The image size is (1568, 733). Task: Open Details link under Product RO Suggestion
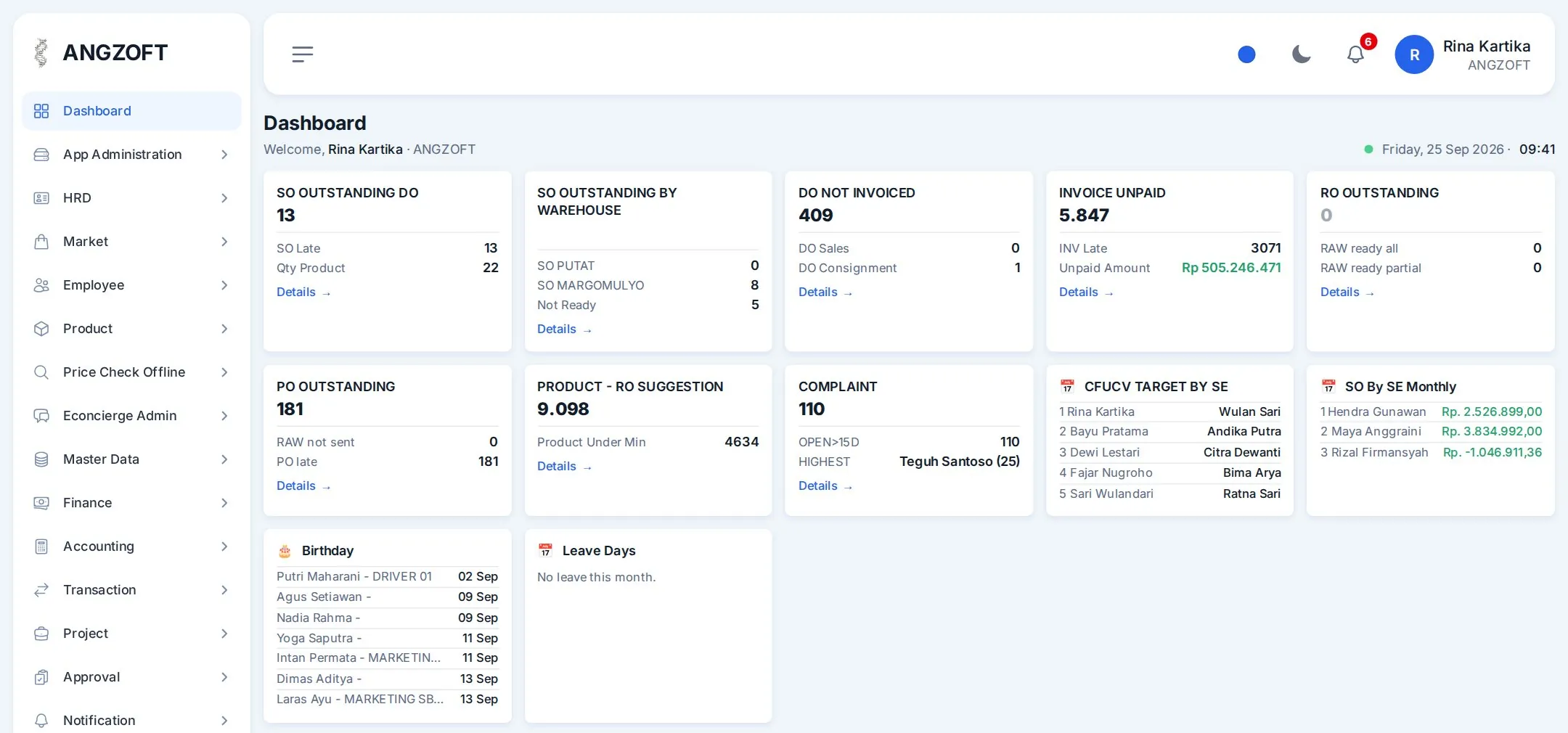point(564,466)
